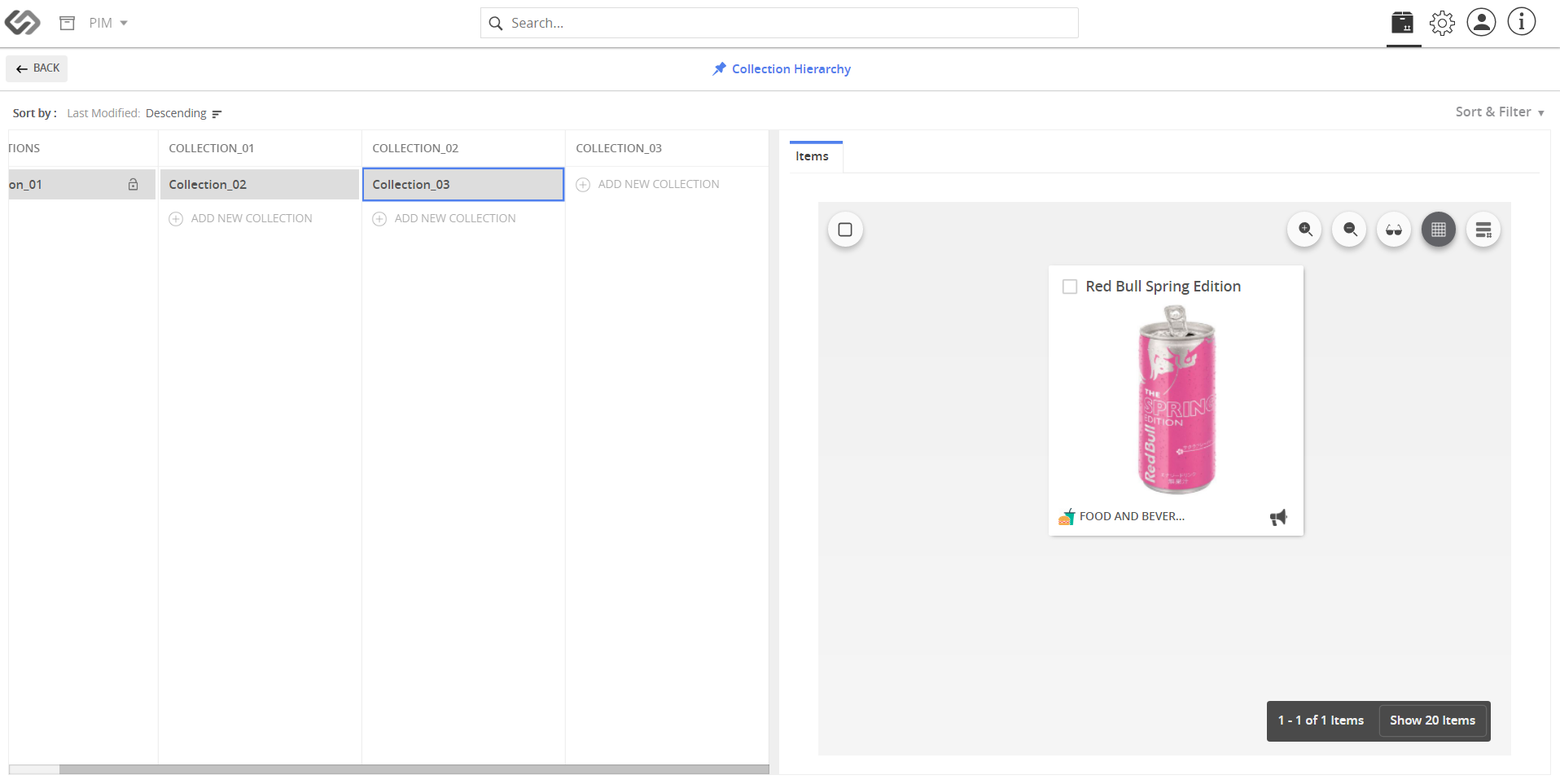The height and width of the screenshot is (784, 1560).
Task: Click the megaphone icon on Red Bull card
Action: [x=1278, y=517]
